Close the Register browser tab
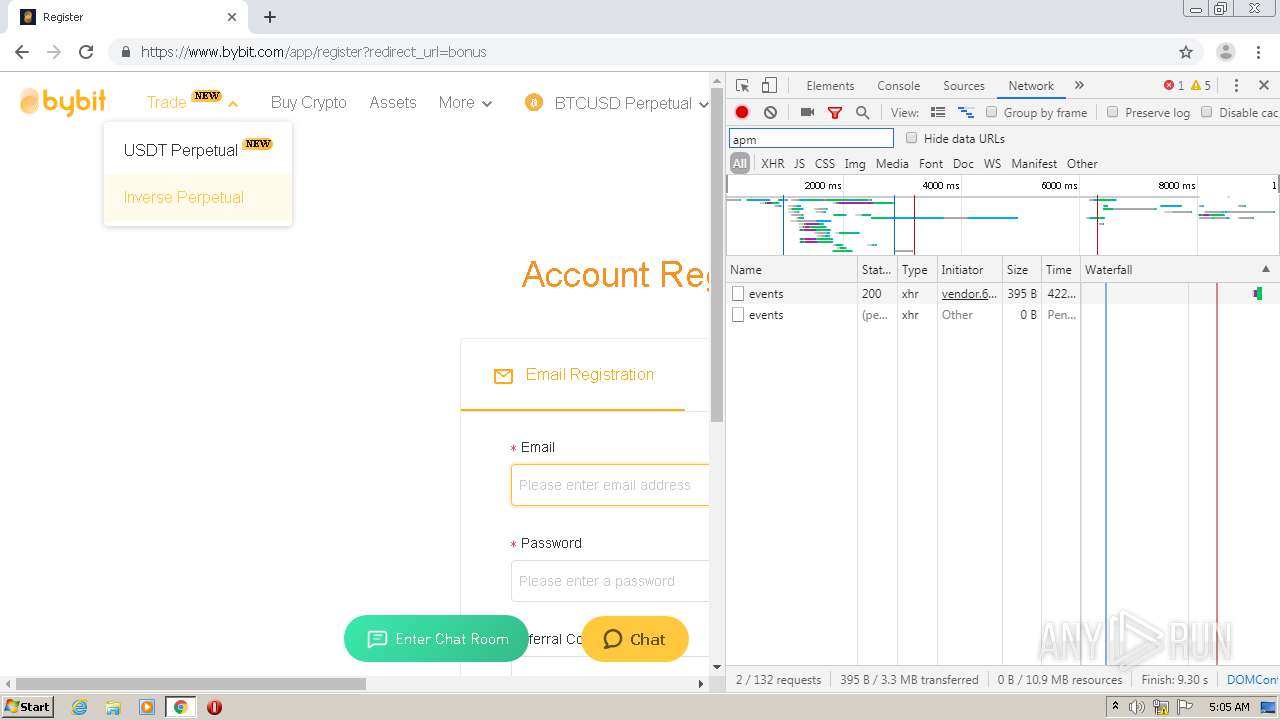This screenshot has height=720, width=1280. (x=232, y=17)
